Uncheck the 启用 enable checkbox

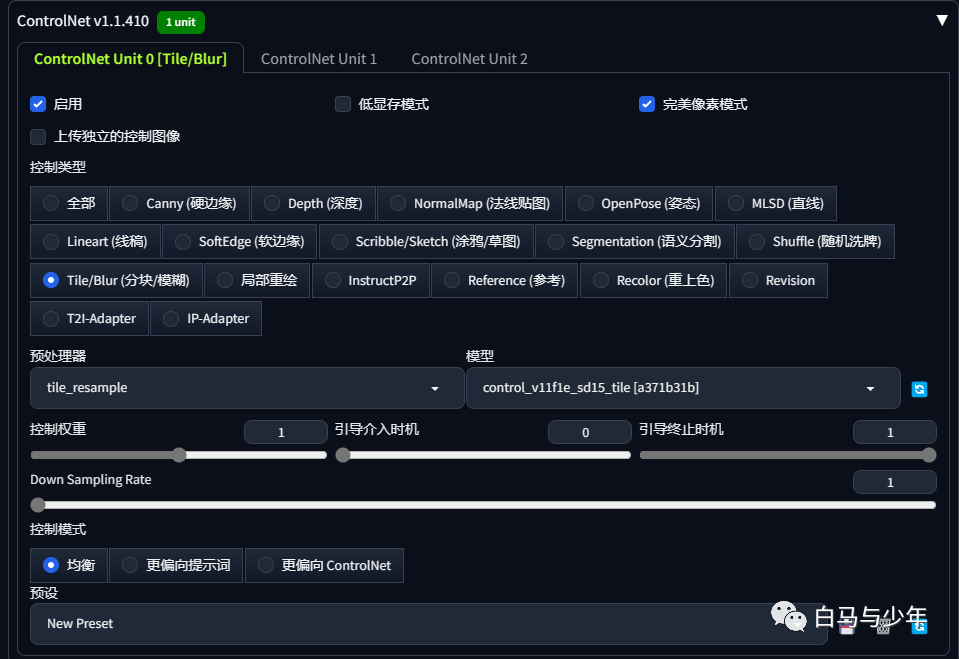click(x=38, y=104)
